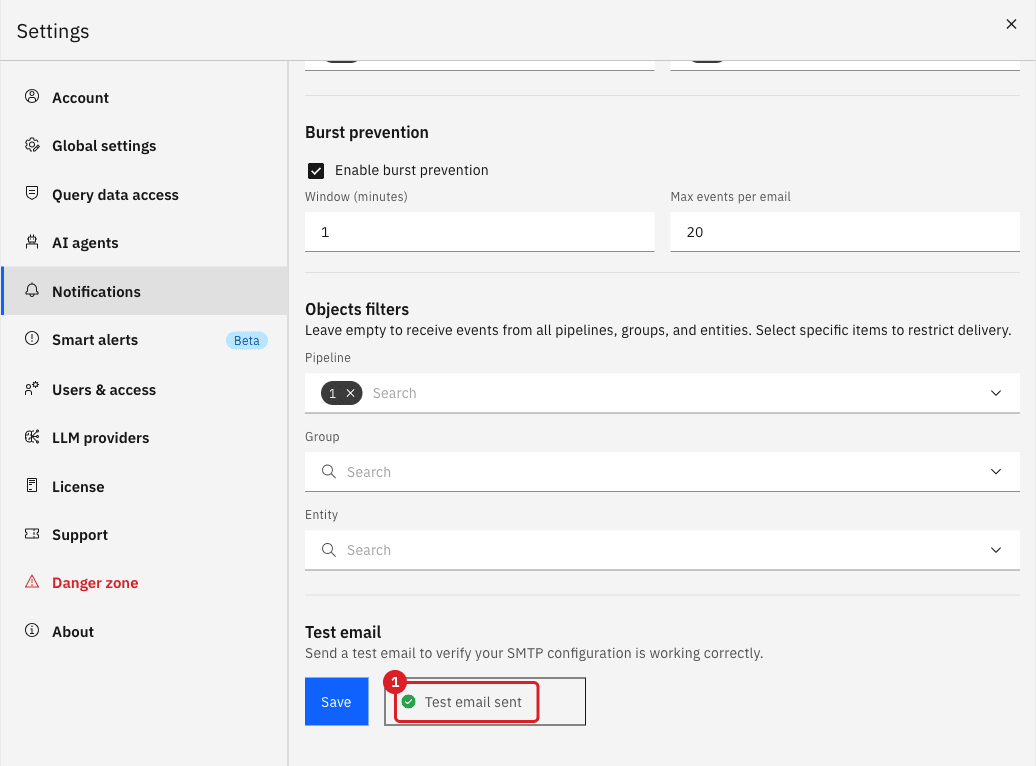Image resolution: width=1036 pixels, height=766 pixels.
Task: Open Global settings section
Action: [x=145, y=145]
